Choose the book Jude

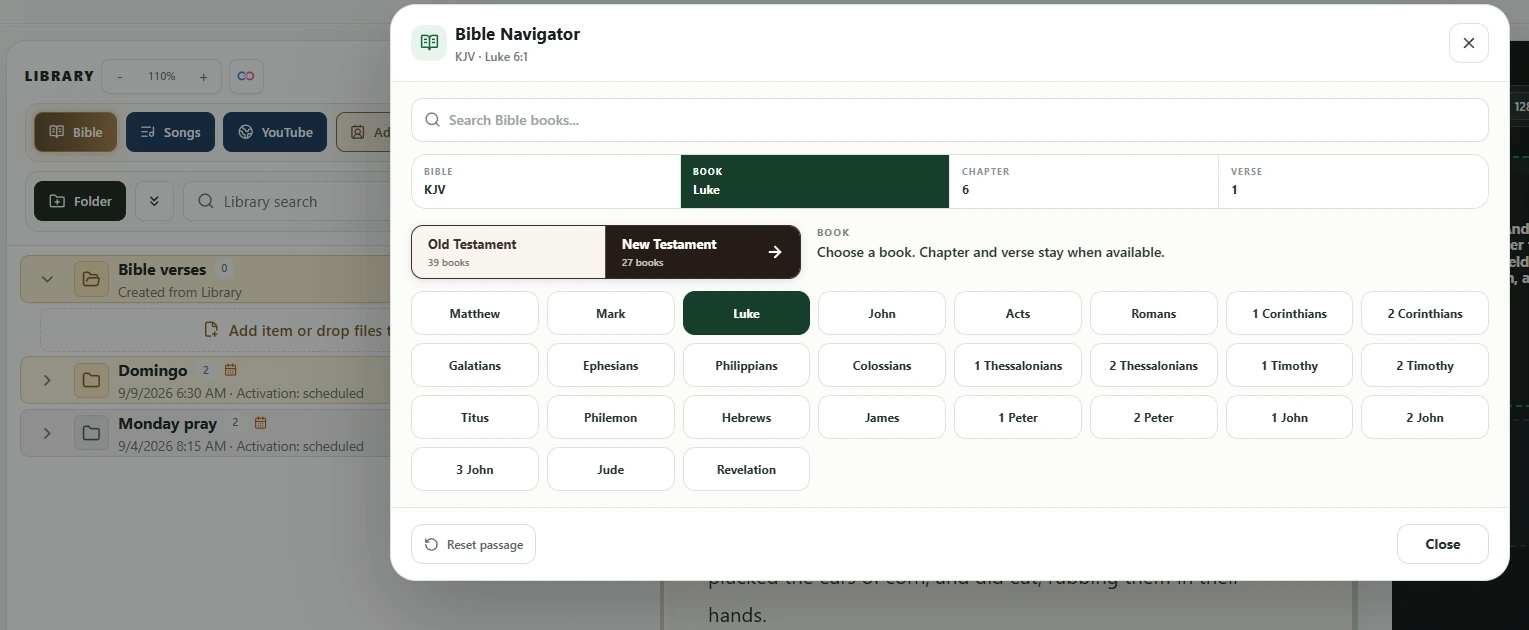[611, 469]
